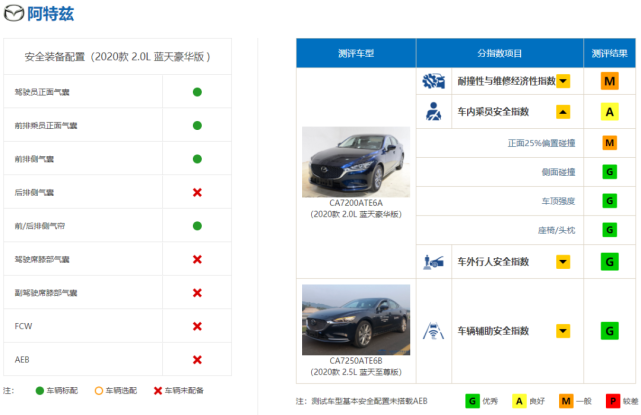Click the note about 未搭载AEB
Screen dimensions: 641x415
click(362, 402)
